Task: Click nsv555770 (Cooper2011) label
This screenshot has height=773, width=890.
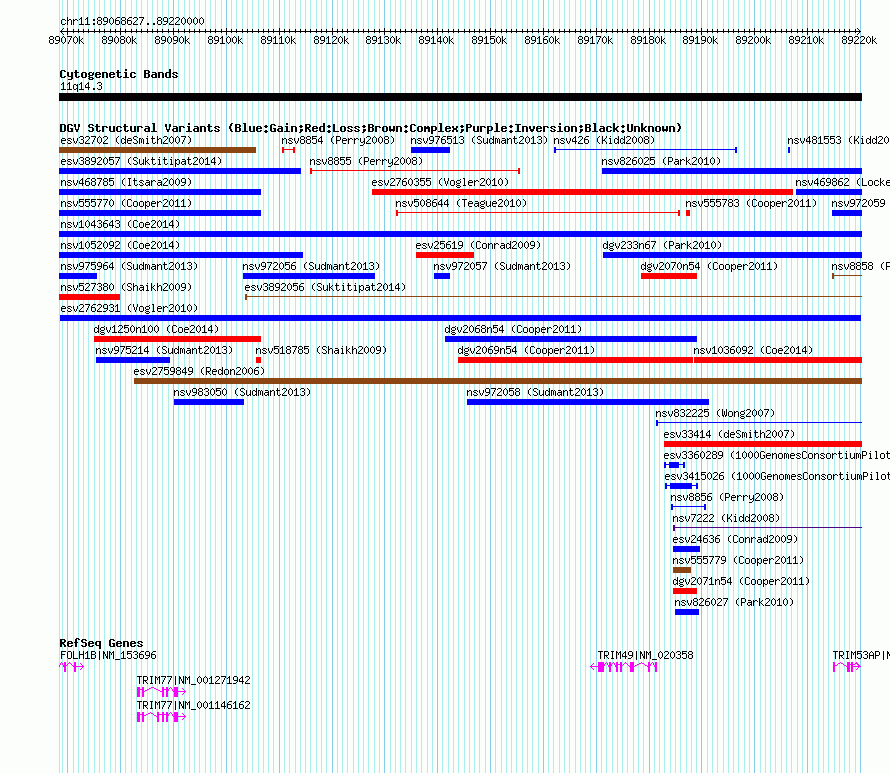Action: [126, 203]
